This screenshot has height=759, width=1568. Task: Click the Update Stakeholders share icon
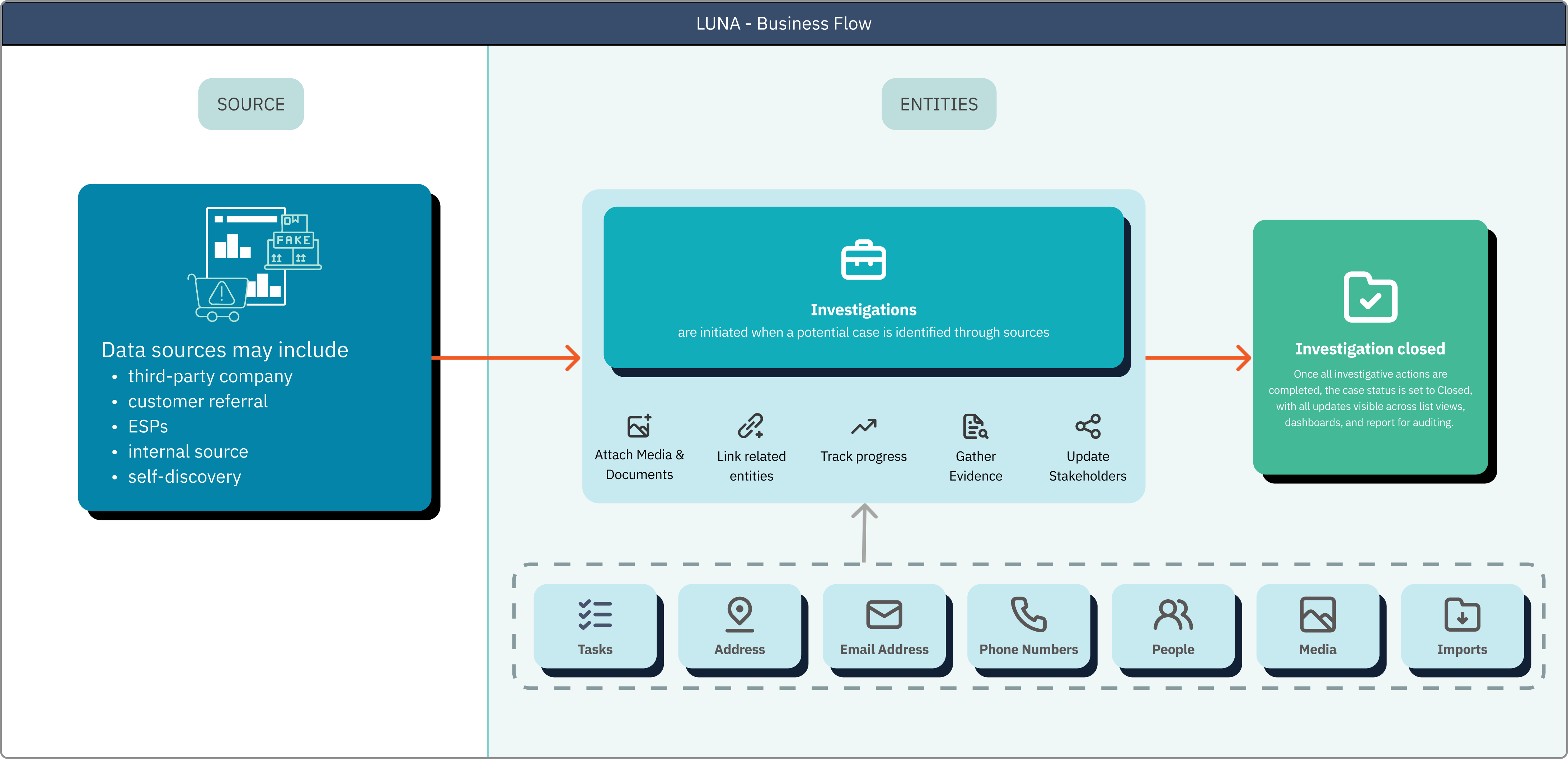(x=1088, y=426)
